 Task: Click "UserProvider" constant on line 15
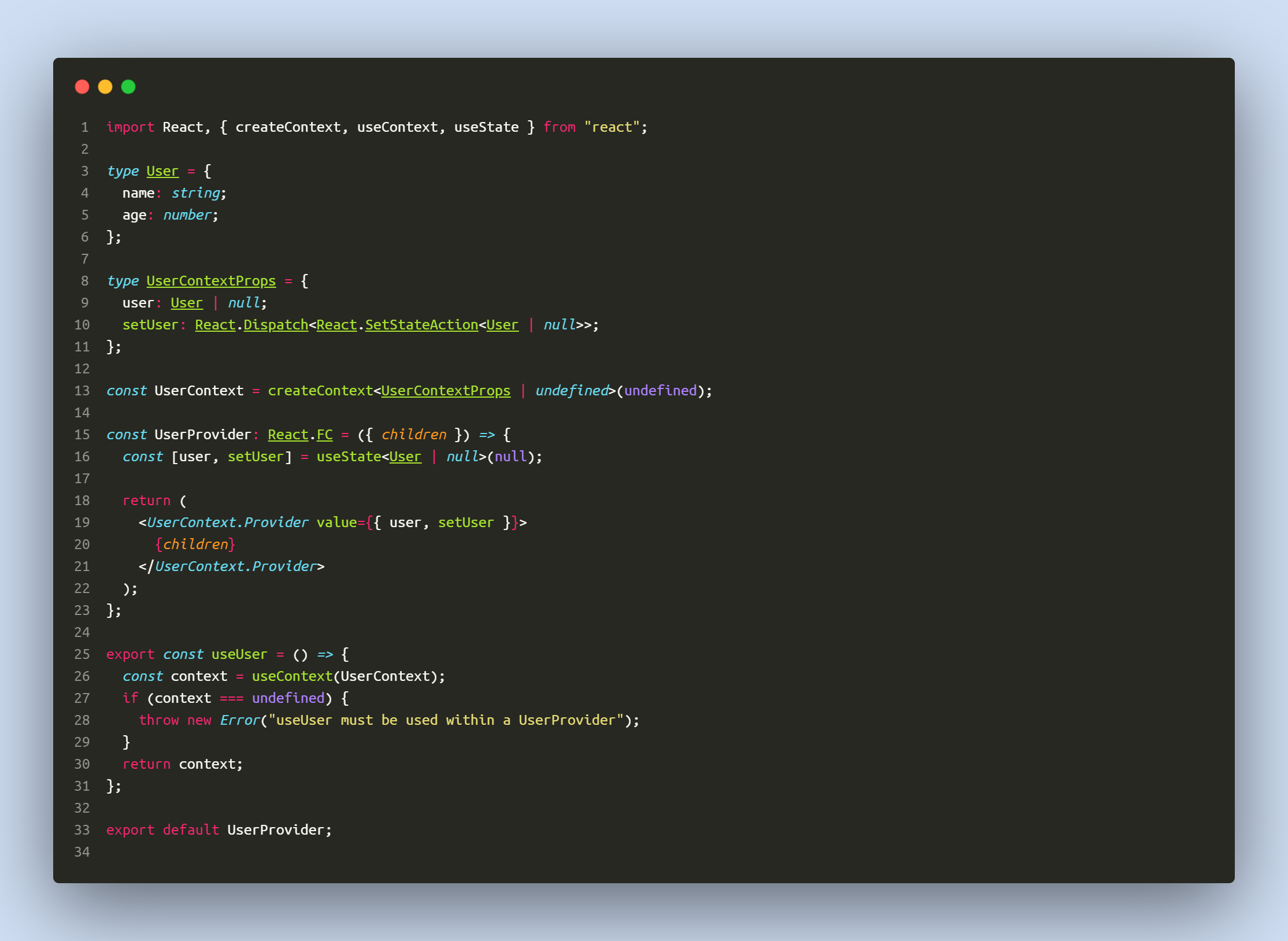coord(203,435)
